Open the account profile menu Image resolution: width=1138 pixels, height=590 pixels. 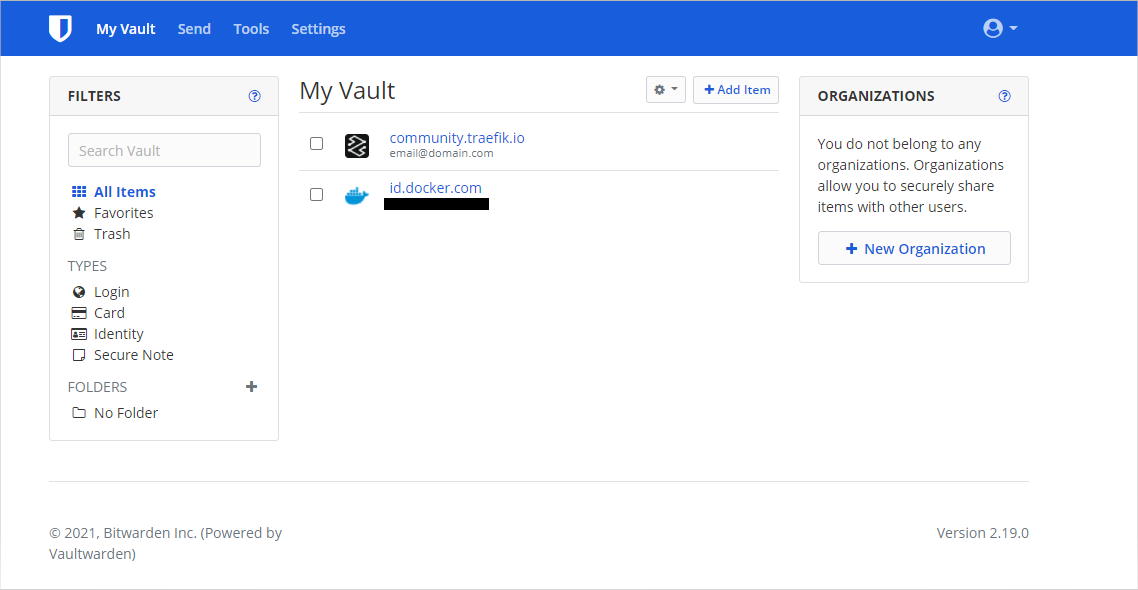point(1000,28)
